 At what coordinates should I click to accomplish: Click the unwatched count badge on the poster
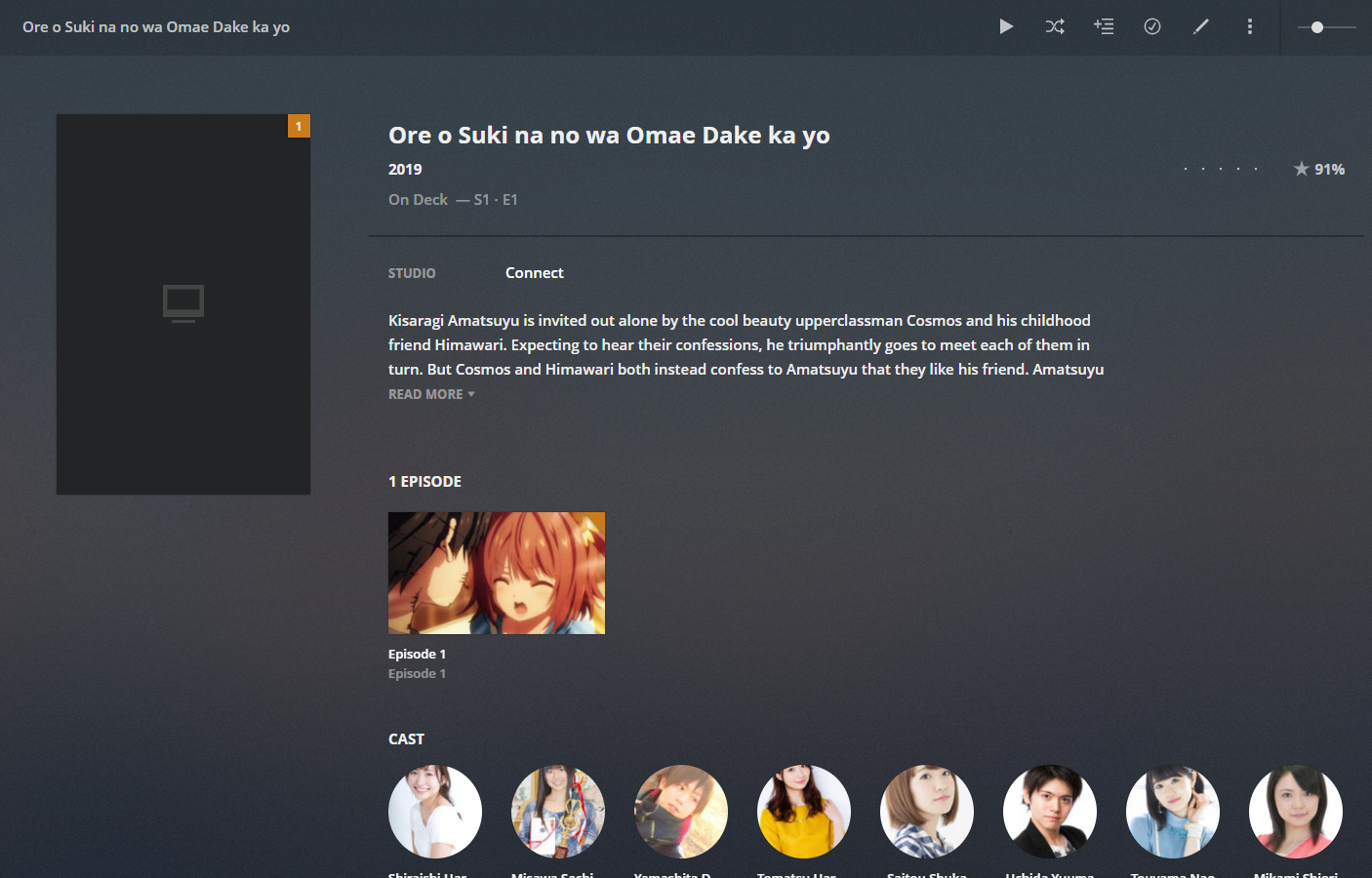click(299, 125)
